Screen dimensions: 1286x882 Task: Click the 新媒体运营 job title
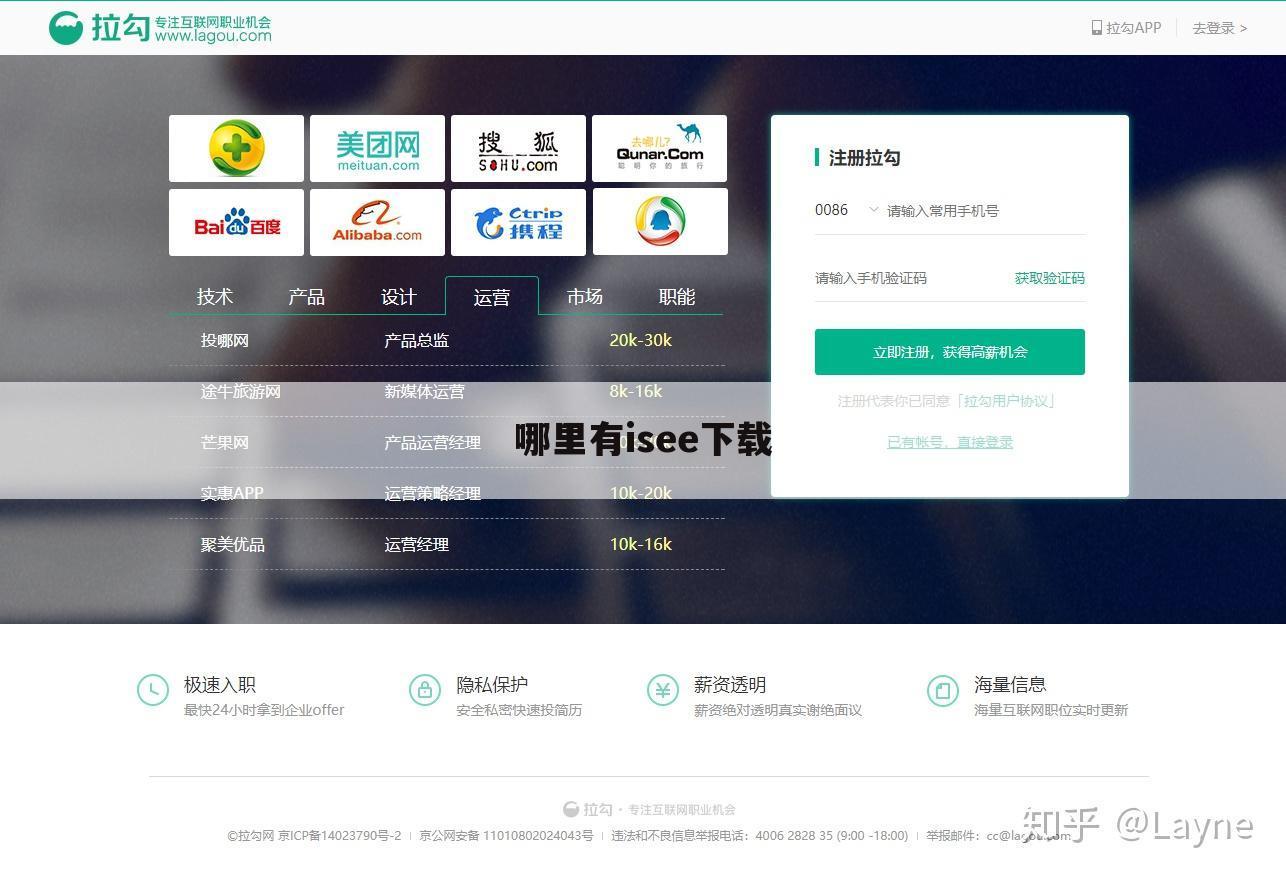[x=425, y=391]
